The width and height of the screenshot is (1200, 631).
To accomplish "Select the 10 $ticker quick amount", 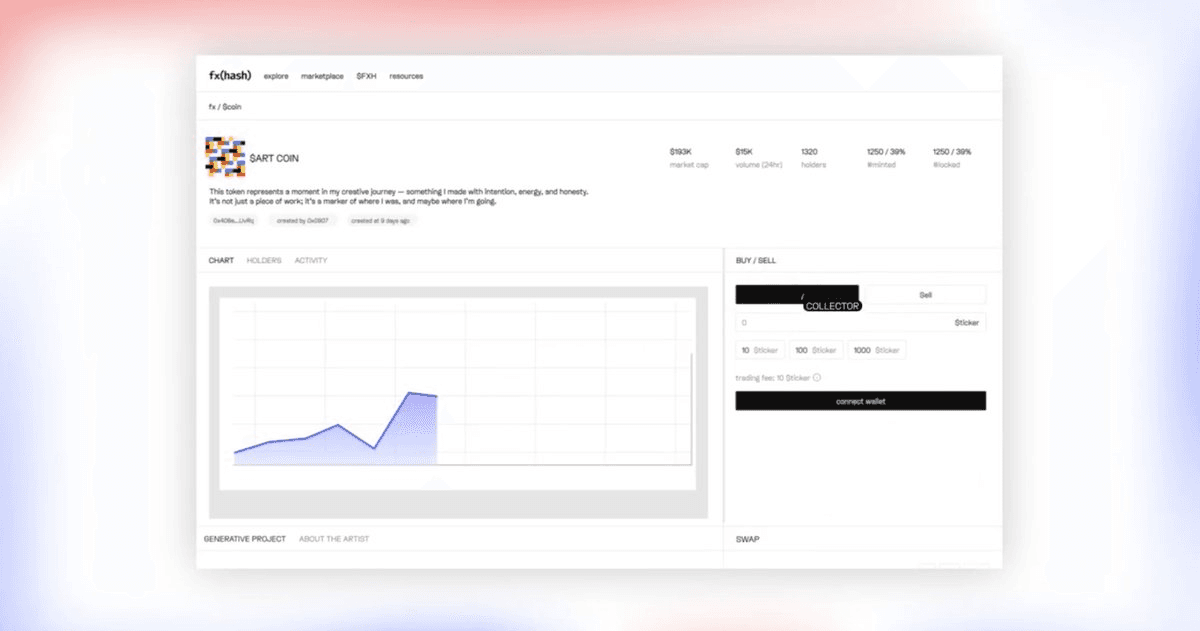I will pyautogui.click(x=759, y=350).
